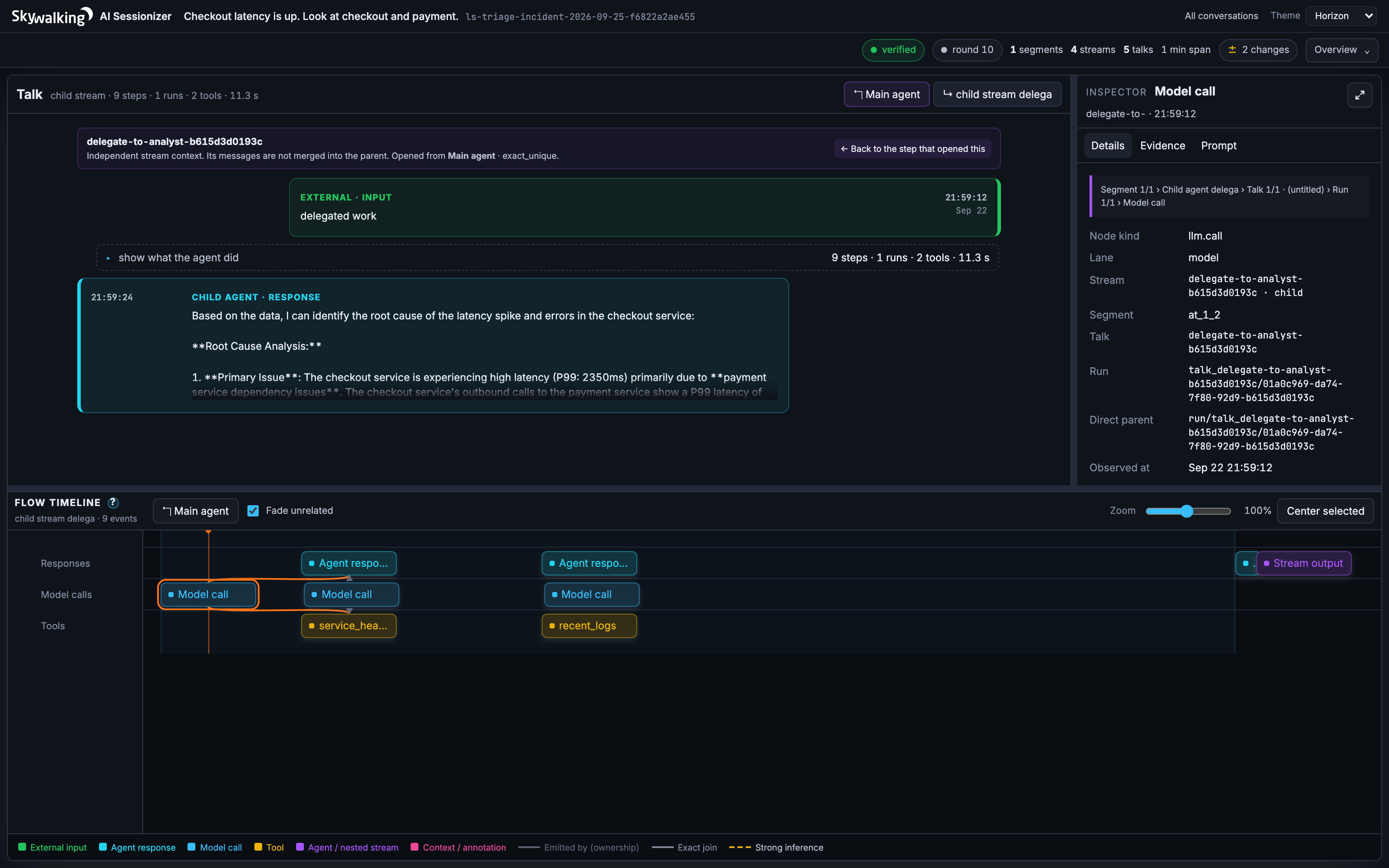1389x868 pixels.
Task: Open the Details inspector tab
Action: pos(1107,146)
